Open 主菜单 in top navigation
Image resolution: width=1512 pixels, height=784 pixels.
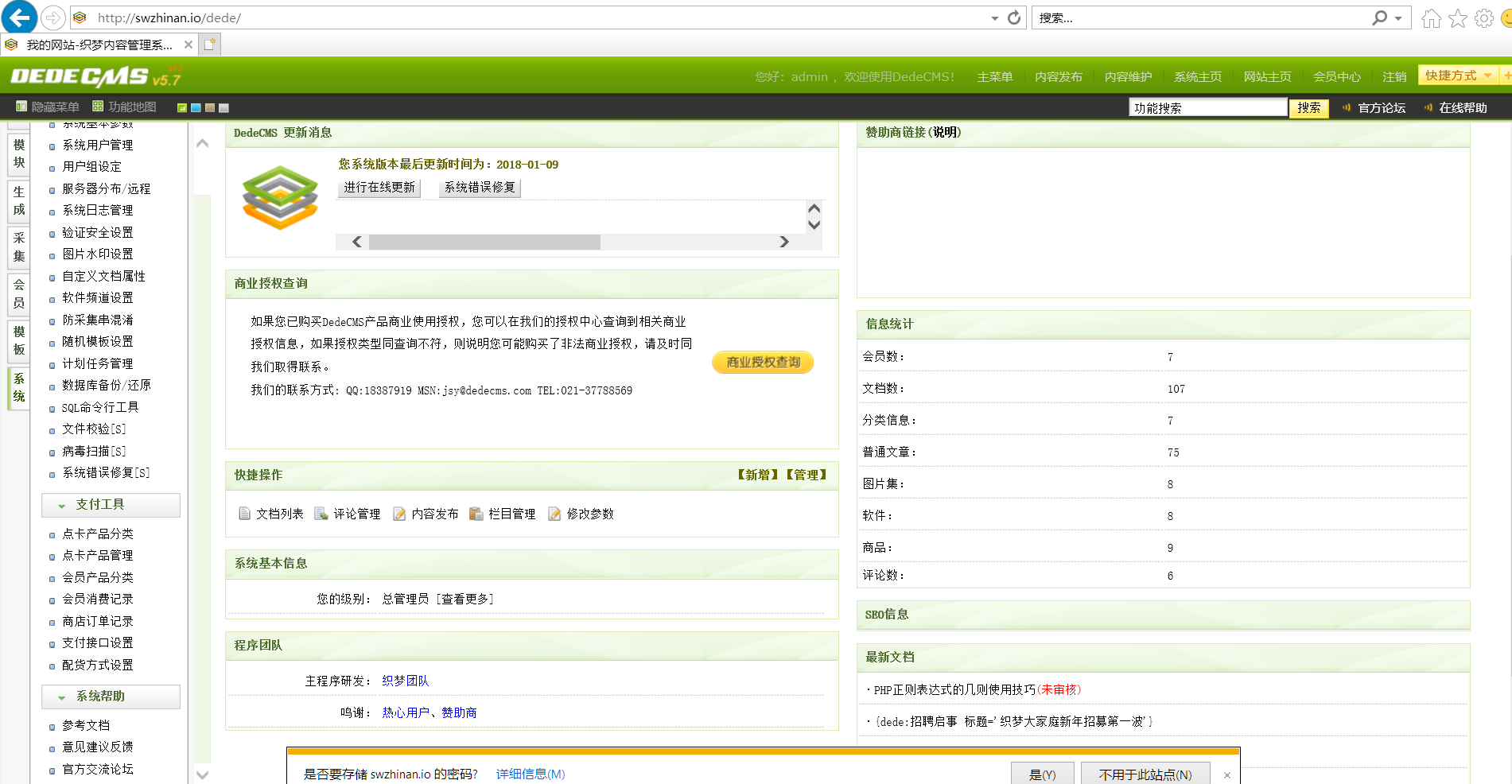(x=994, y=76)
